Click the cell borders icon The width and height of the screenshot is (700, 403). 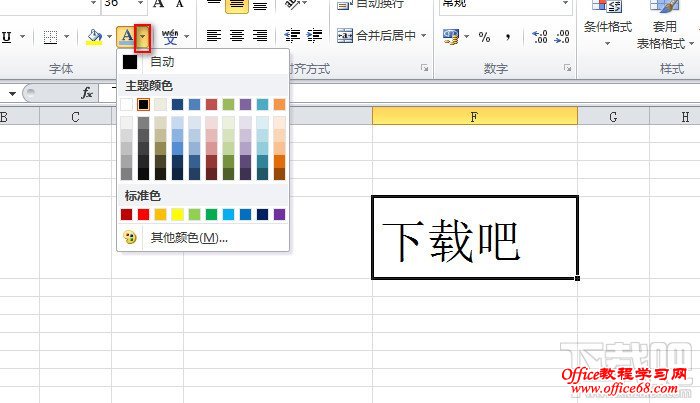[x=50, y=37]
